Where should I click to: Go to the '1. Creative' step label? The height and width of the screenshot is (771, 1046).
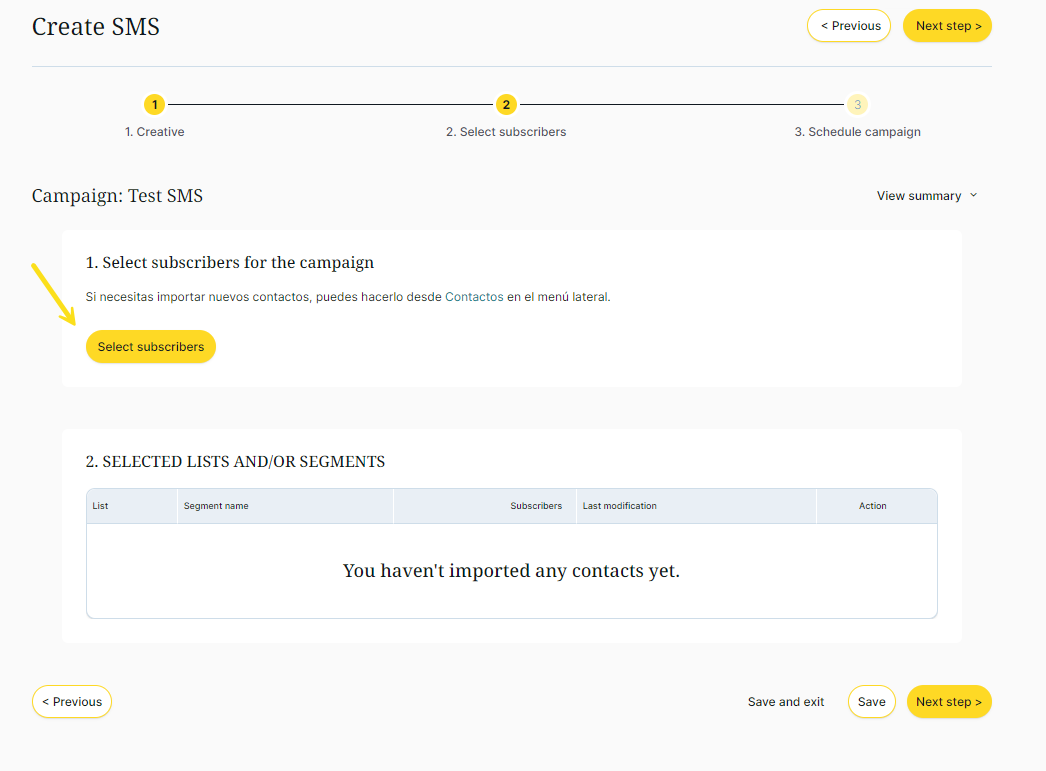pyautogui.click(x=154, y=132)
